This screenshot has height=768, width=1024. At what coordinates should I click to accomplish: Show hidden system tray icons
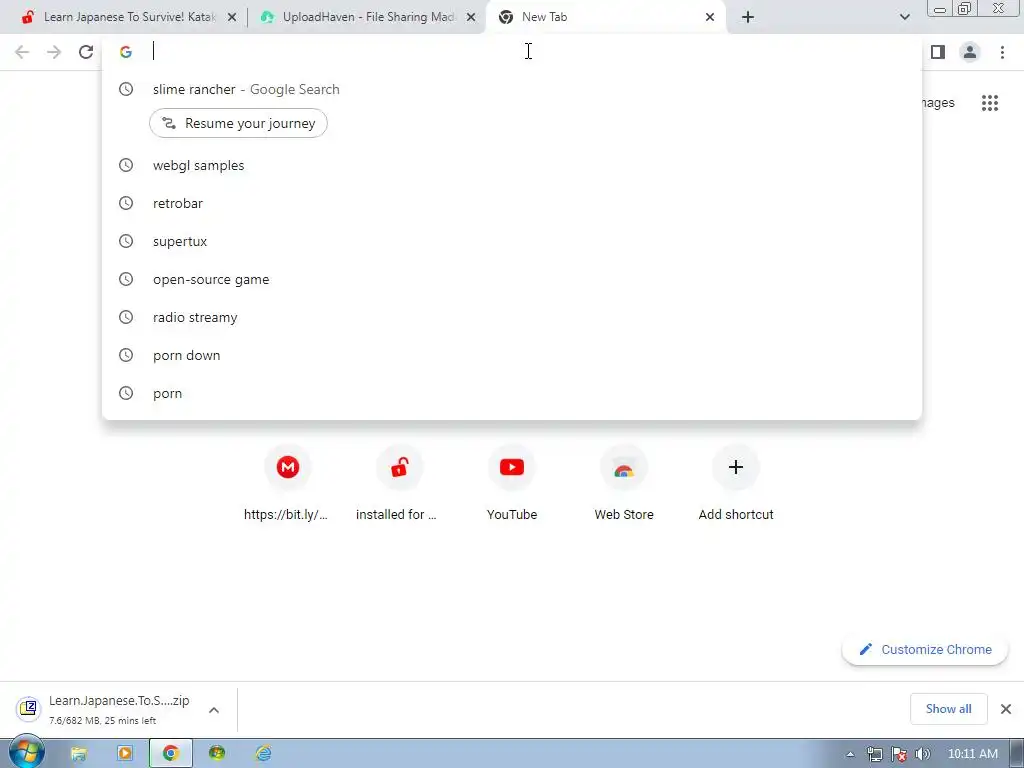click(x=850, y=754)
